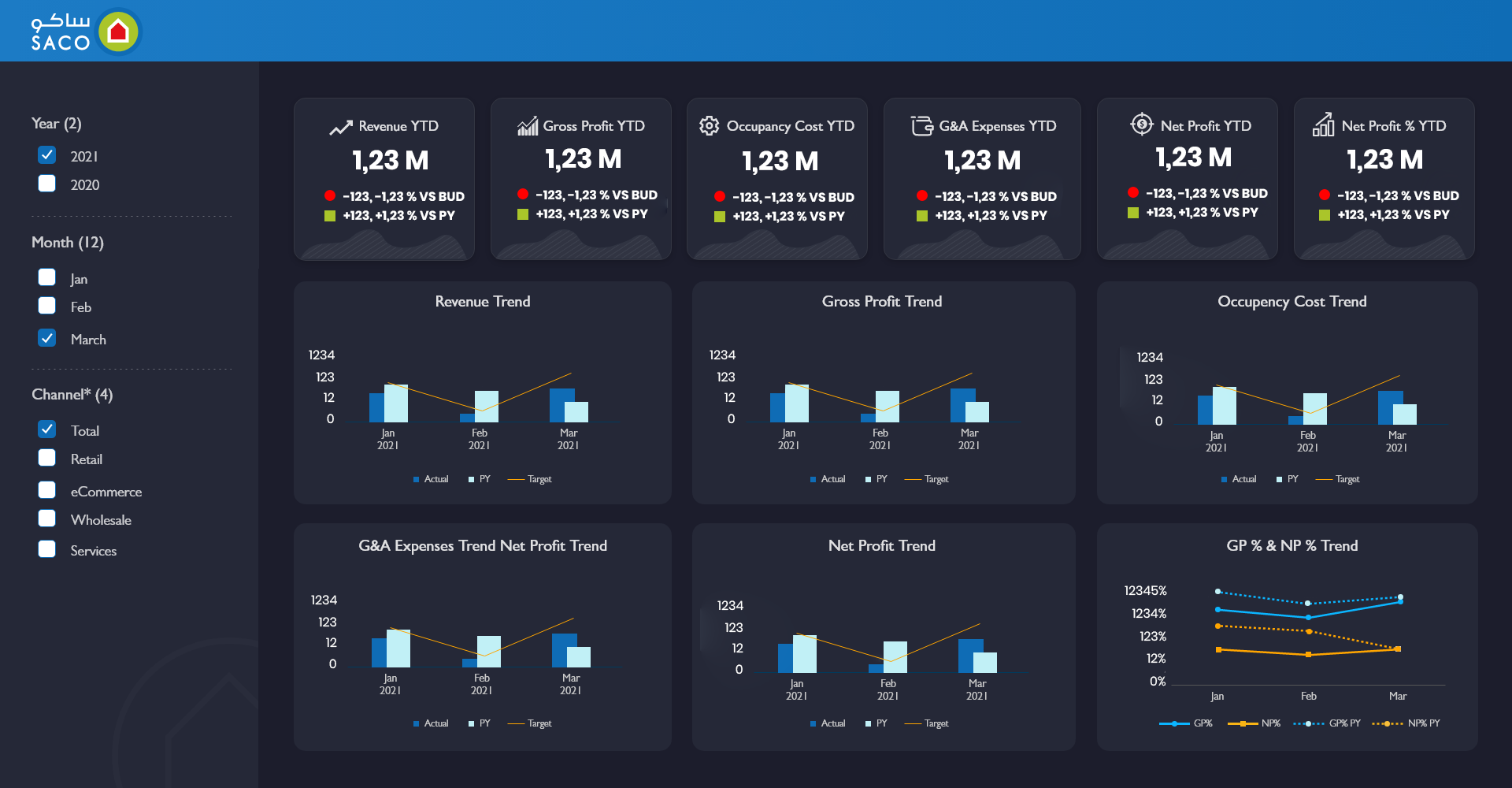Click red BUD indicator in Occupancy Cost YTD card

(x=719, y=196)
